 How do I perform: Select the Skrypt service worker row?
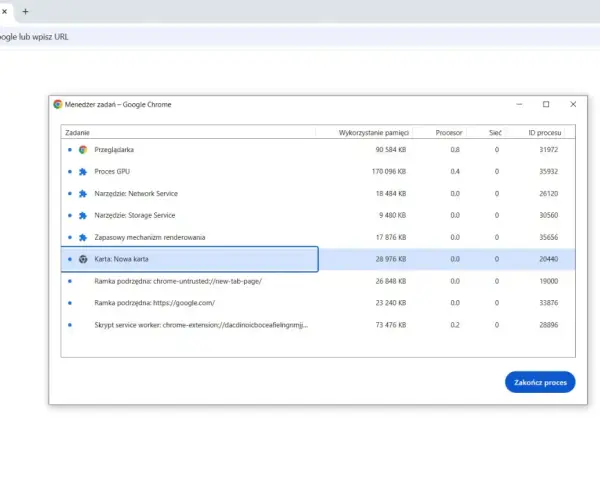(318, 325)
